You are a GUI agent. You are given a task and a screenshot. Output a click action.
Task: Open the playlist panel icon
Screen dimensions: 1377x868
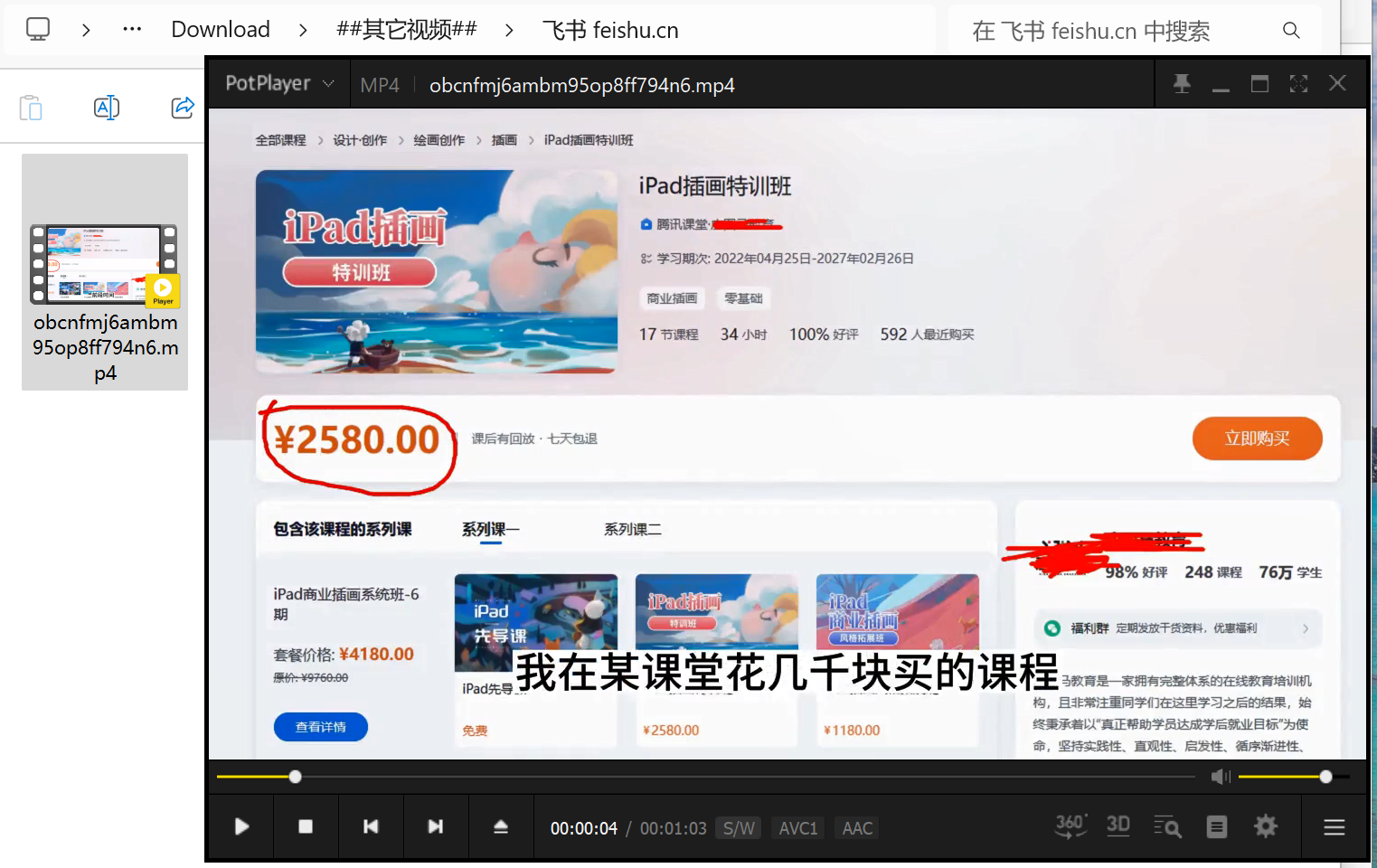click(1217, 826)
